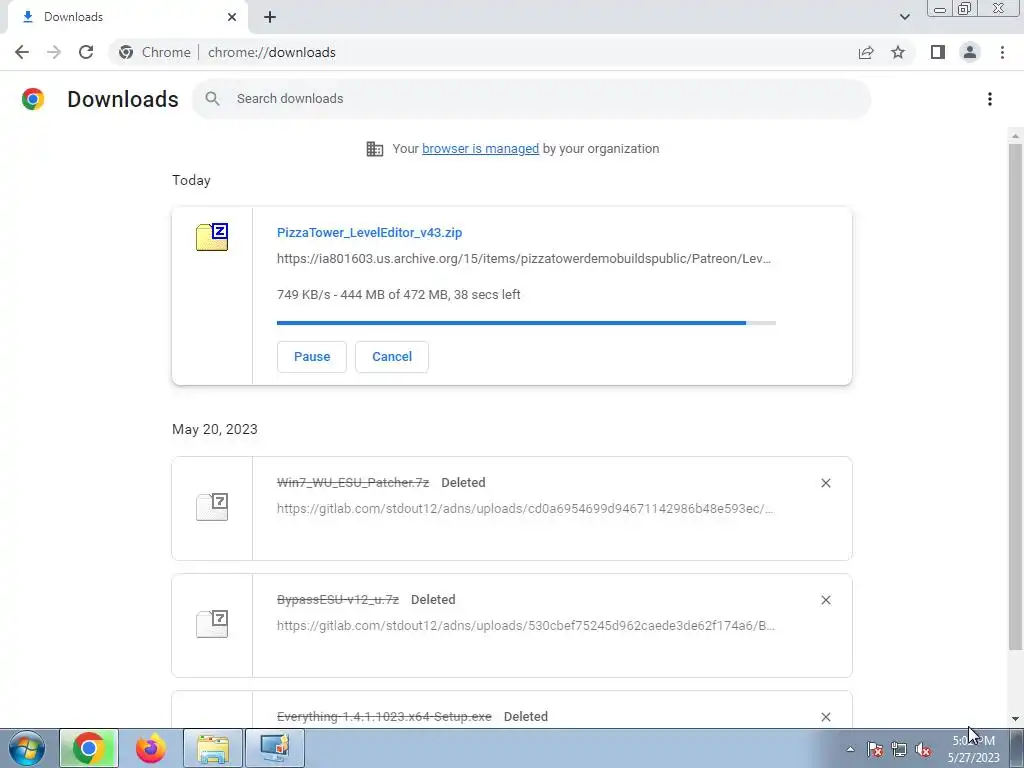The width and height of the screenshot is (1024, 768).
Task: Share this page via share icon
Action: coord(866,52)
